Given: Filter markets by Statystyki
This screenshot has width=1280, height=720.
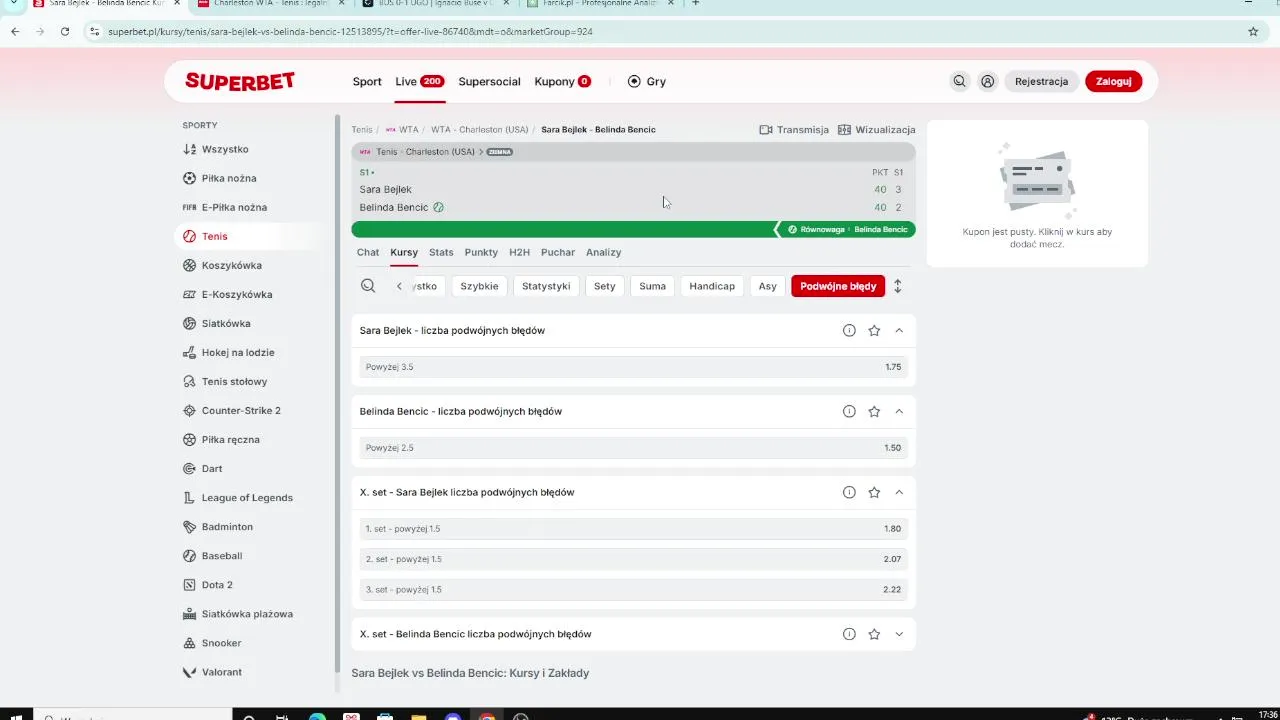Looking at the screenshot, I should [x=546, y=286].
